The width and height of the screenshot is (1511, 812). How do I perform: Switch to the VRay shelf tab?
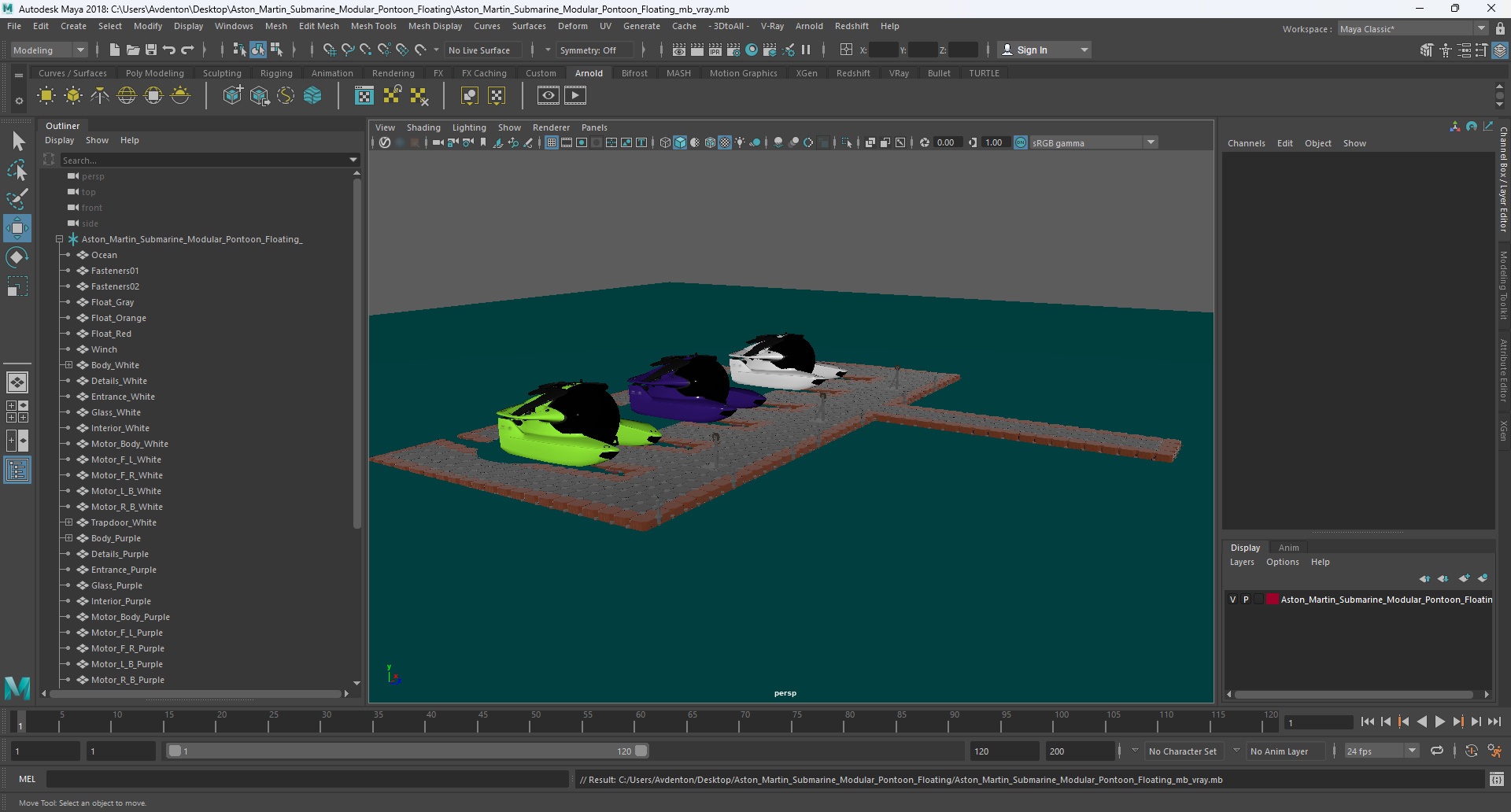(x=899, y=73)
